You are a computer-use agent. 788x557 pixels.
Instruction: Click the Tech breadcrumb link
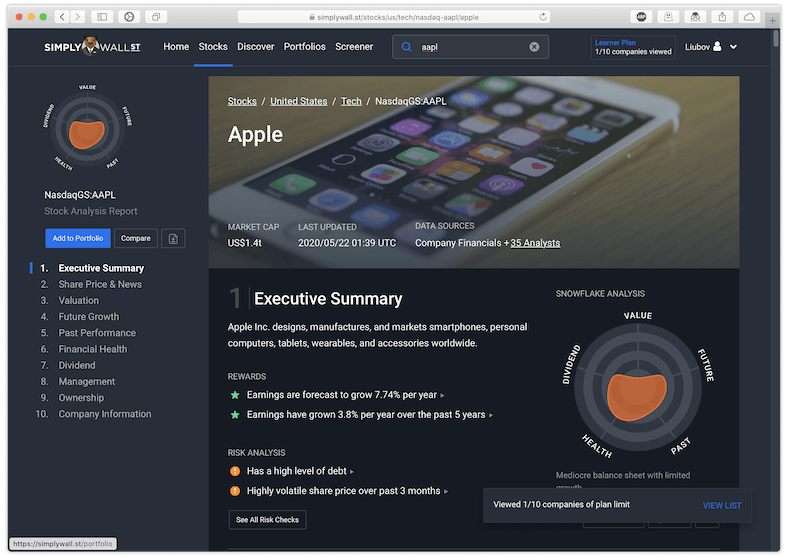pyautogui.click(x=351, y=101)
